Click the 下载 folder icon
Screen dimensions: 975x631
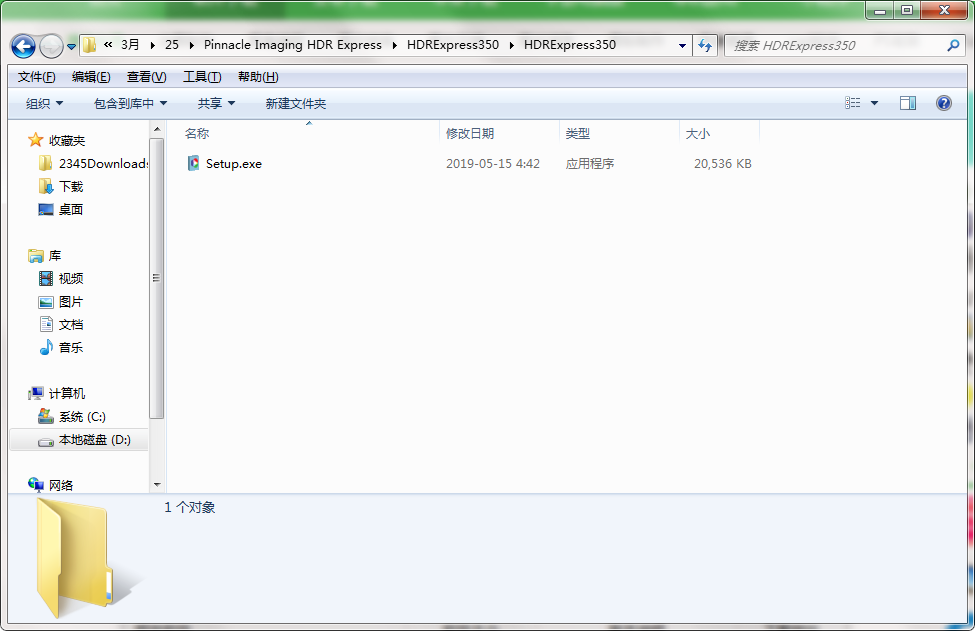(x=45, y=187)
